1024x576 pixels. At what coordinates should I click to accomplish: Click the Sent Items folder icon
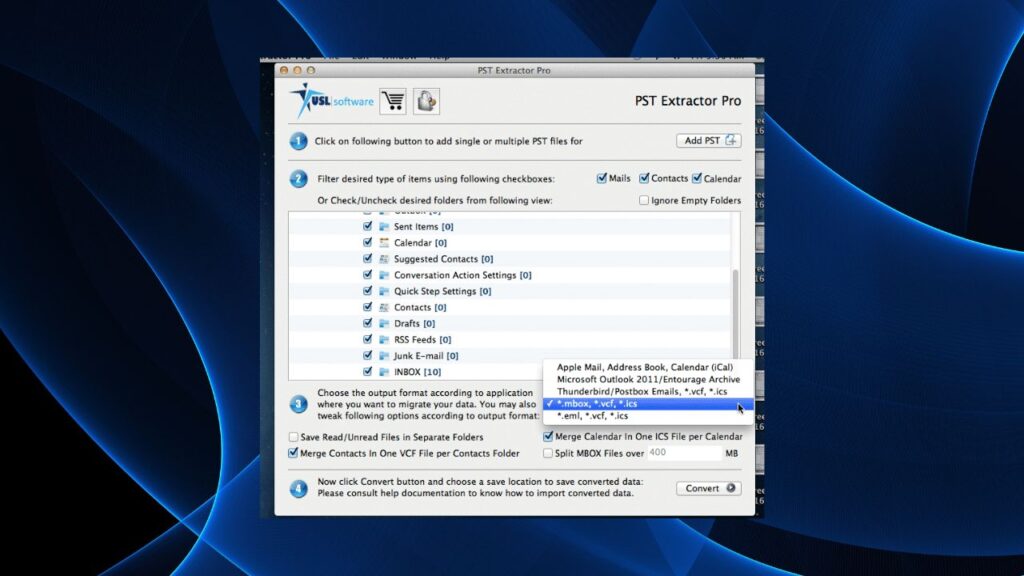point(384,227)
